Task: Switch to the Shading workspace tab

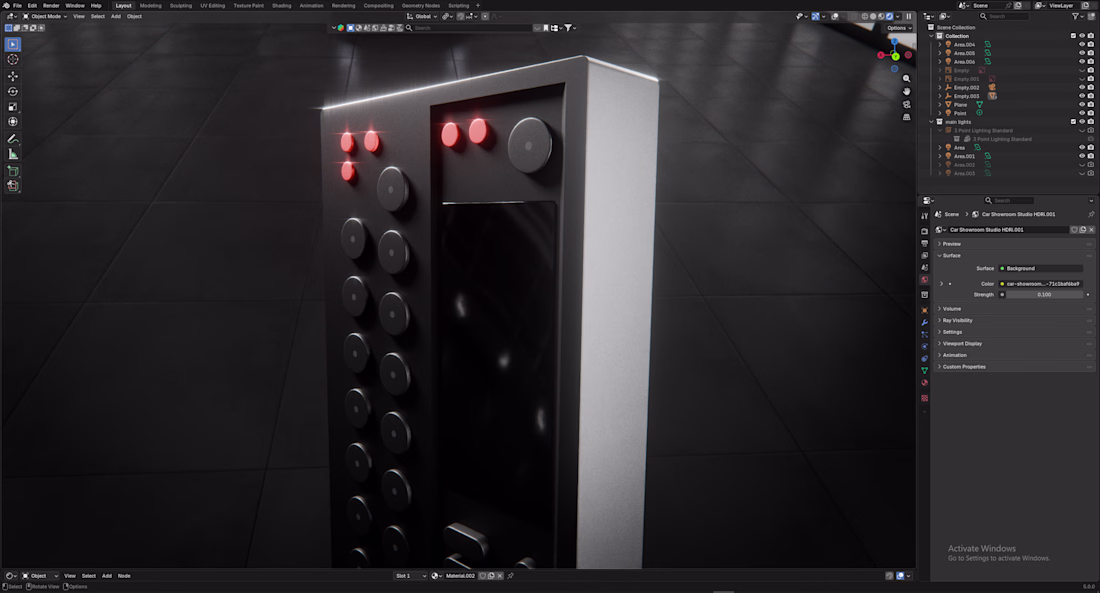Action: (281, 5)
